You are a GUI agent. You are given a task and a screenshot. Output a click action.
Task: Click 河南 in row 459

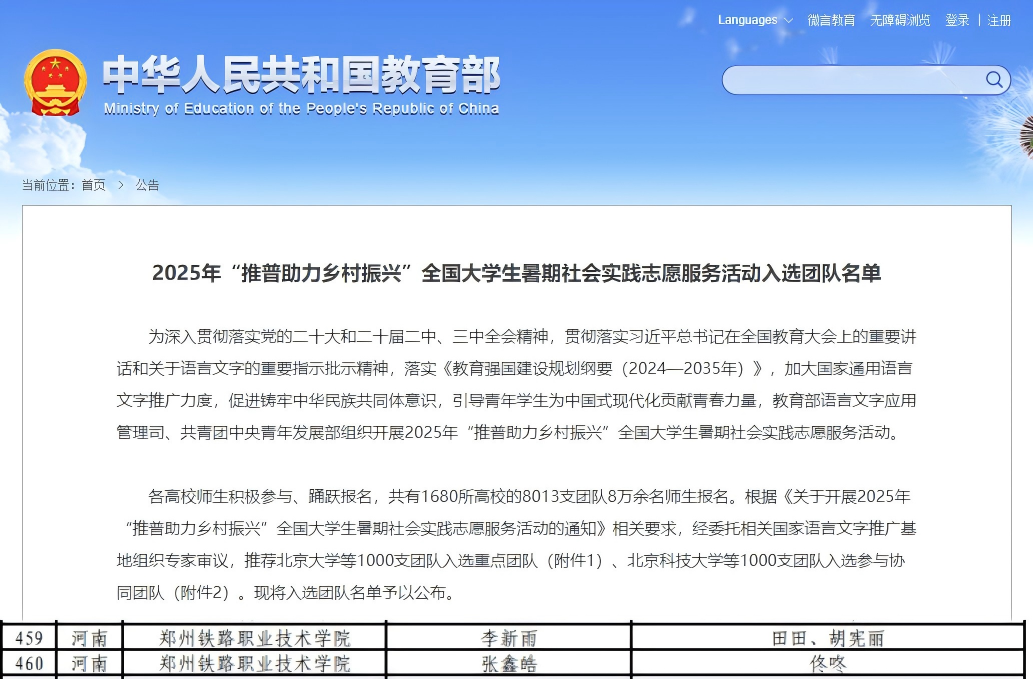[x=90, y=638]
